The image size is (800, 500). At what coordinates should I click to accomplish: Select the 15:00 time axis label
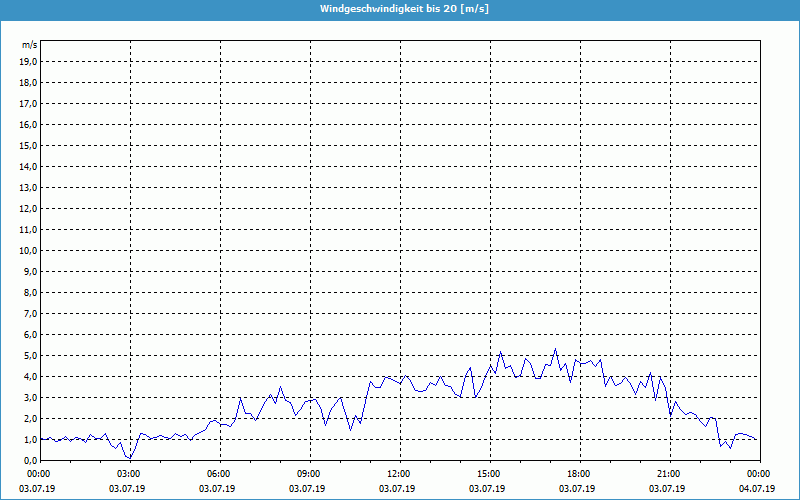click(x=488, y=474)
